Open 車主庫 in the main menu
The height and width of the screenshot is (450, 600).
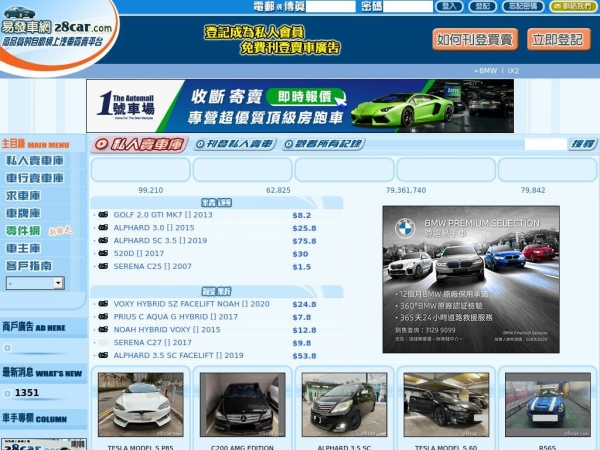point(23,248)
